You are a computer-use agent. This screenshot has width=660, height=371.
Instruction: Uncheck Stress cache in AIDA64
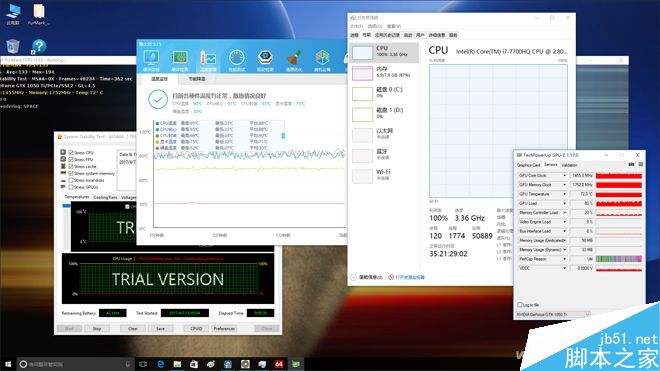click(x=71, y=166)
